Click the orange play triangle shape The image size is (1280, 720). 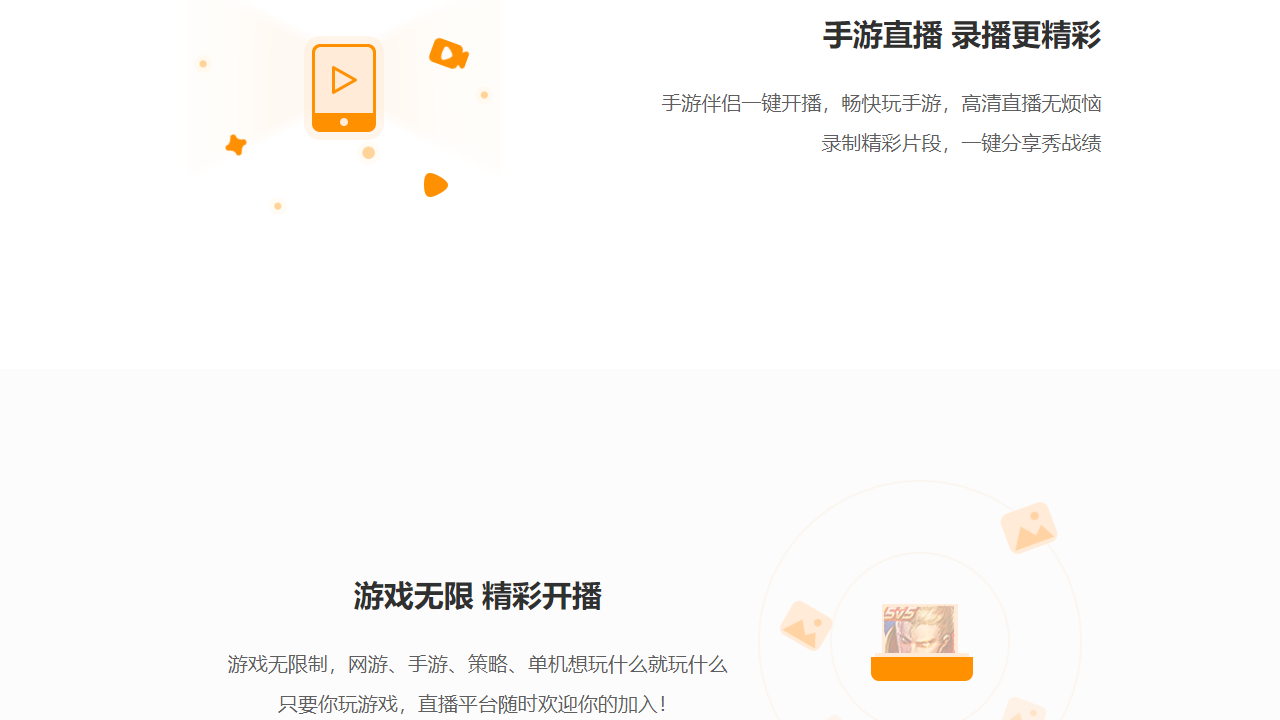point(434,184)
